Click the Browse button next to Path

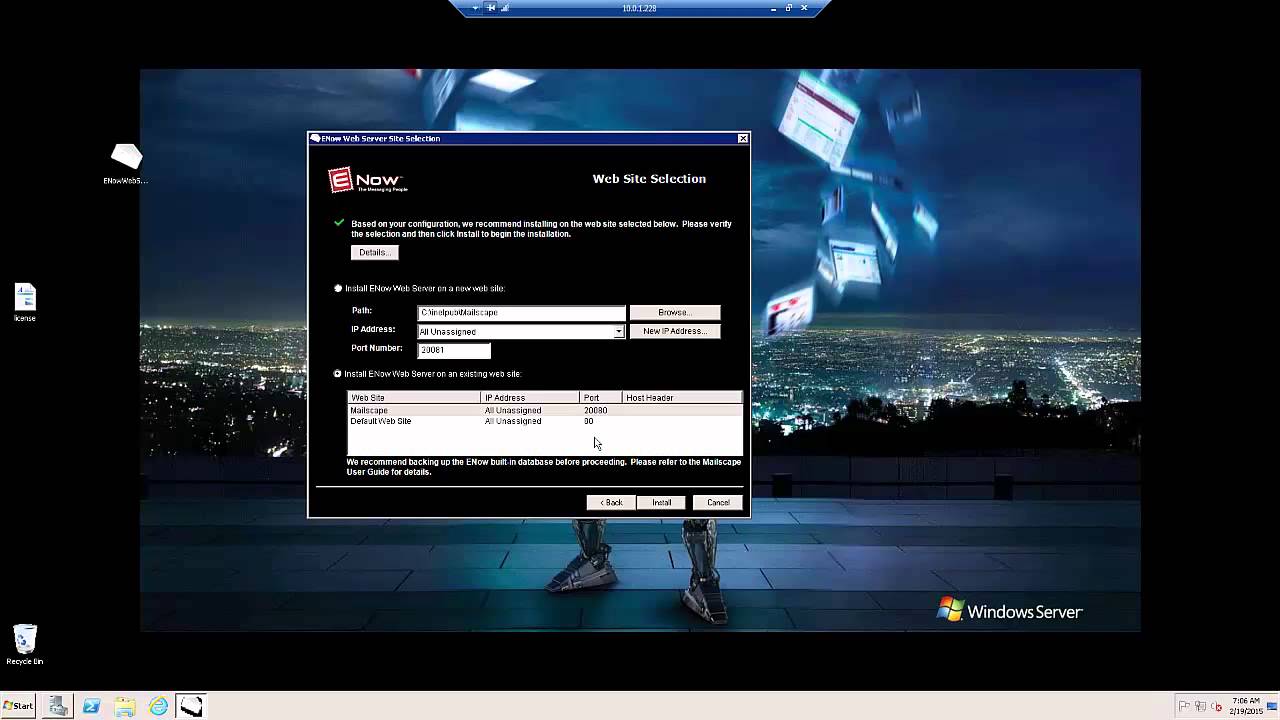pyautogui.click(x=675, y=312)
